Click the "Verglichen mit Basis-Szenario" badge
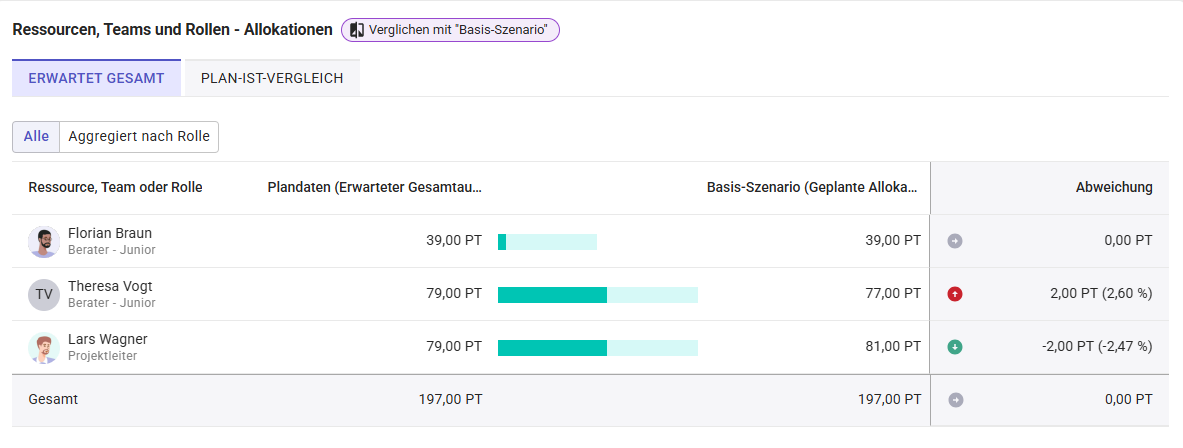Image resolution: width=1183 pixels, height=448 pixels. (450, 30)
